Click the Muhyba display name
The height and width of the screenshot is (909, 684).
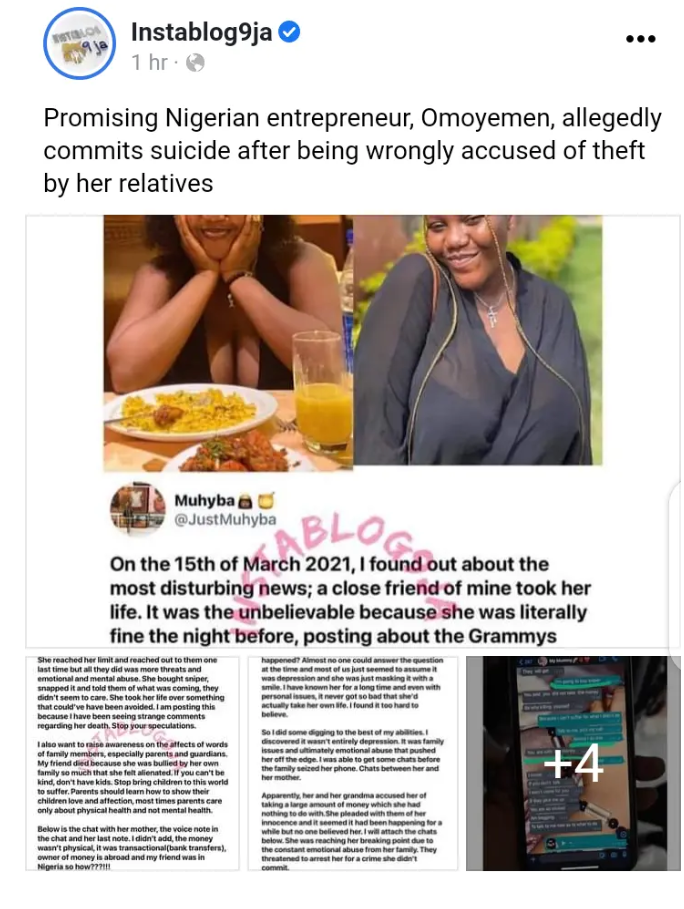tap(204, 500)
